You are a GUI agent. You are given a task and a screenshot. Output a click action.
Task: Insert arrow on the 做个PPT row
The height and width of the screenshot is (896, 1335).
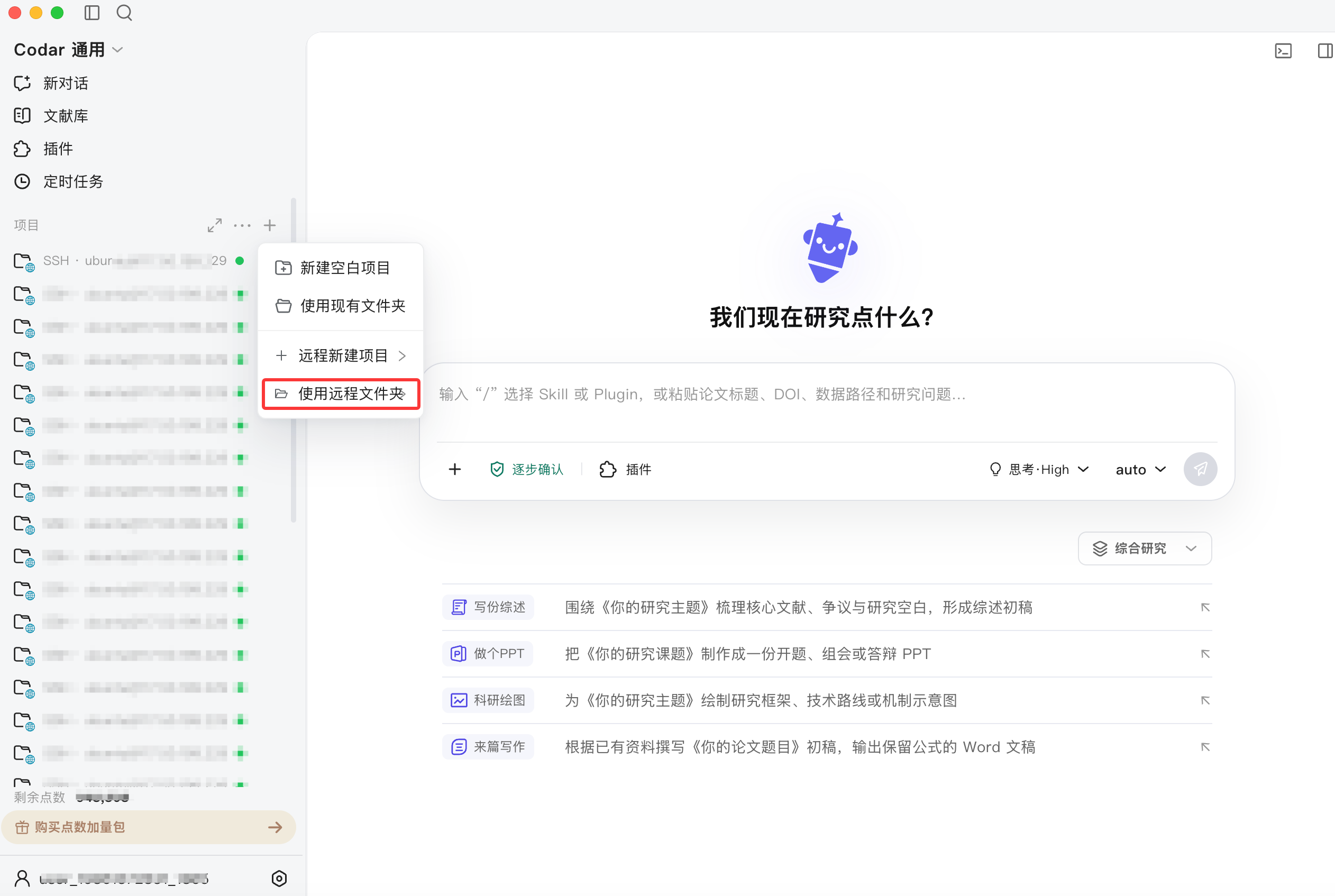1205,654
